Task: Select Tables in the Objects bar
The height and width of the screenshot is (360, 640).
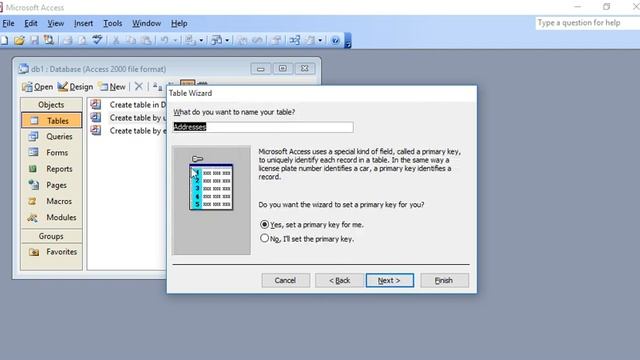Action: click(x=51, y=121)
